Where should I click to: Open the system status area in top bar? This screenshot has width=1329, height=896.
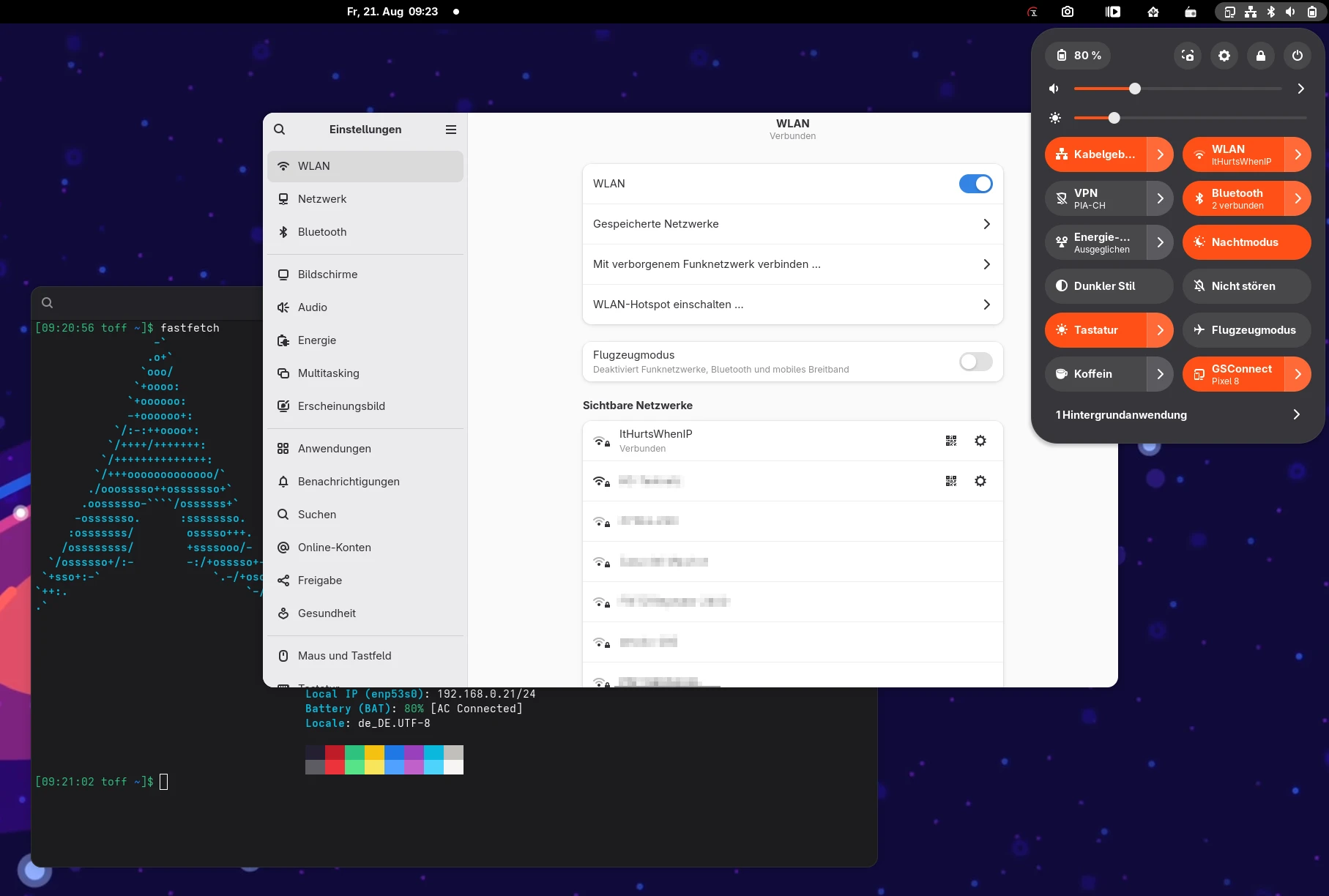coord(1270,12)
